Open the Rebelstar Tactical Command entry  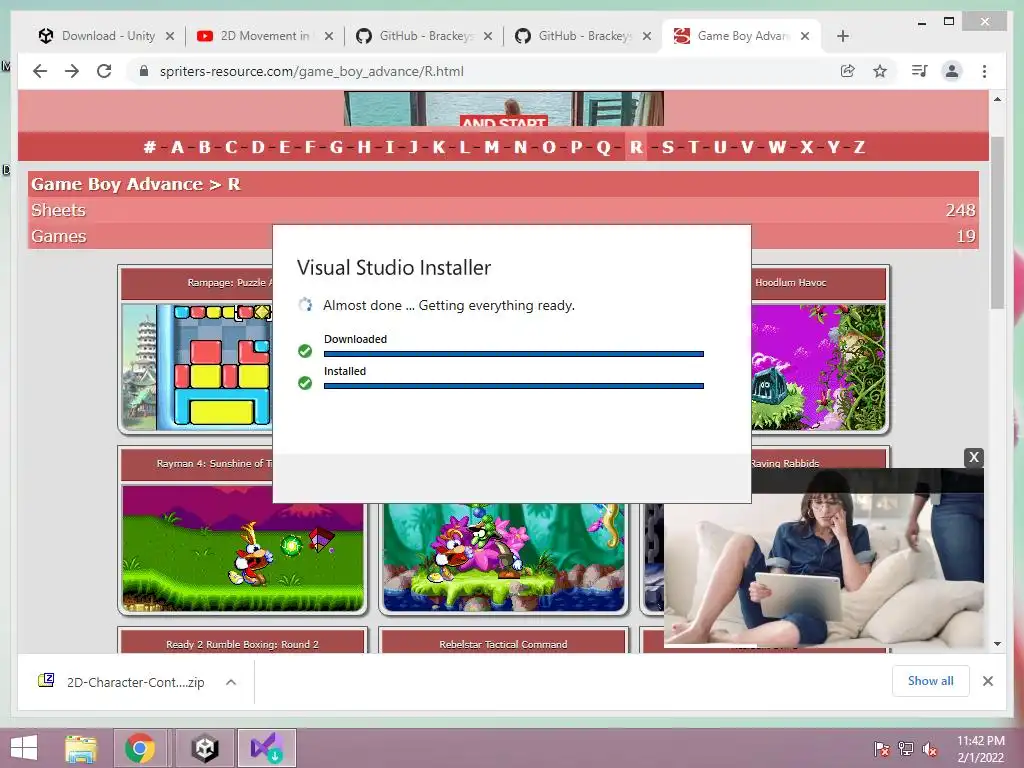pyautogui.click(x=504, y=645)
